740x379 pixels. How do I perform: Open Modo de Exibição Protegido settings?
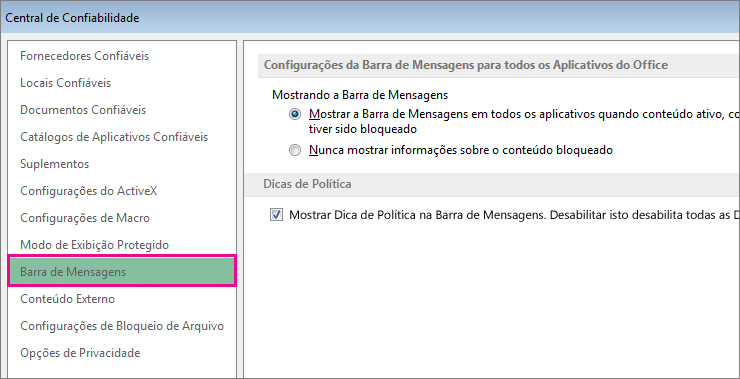click(94, 245)
